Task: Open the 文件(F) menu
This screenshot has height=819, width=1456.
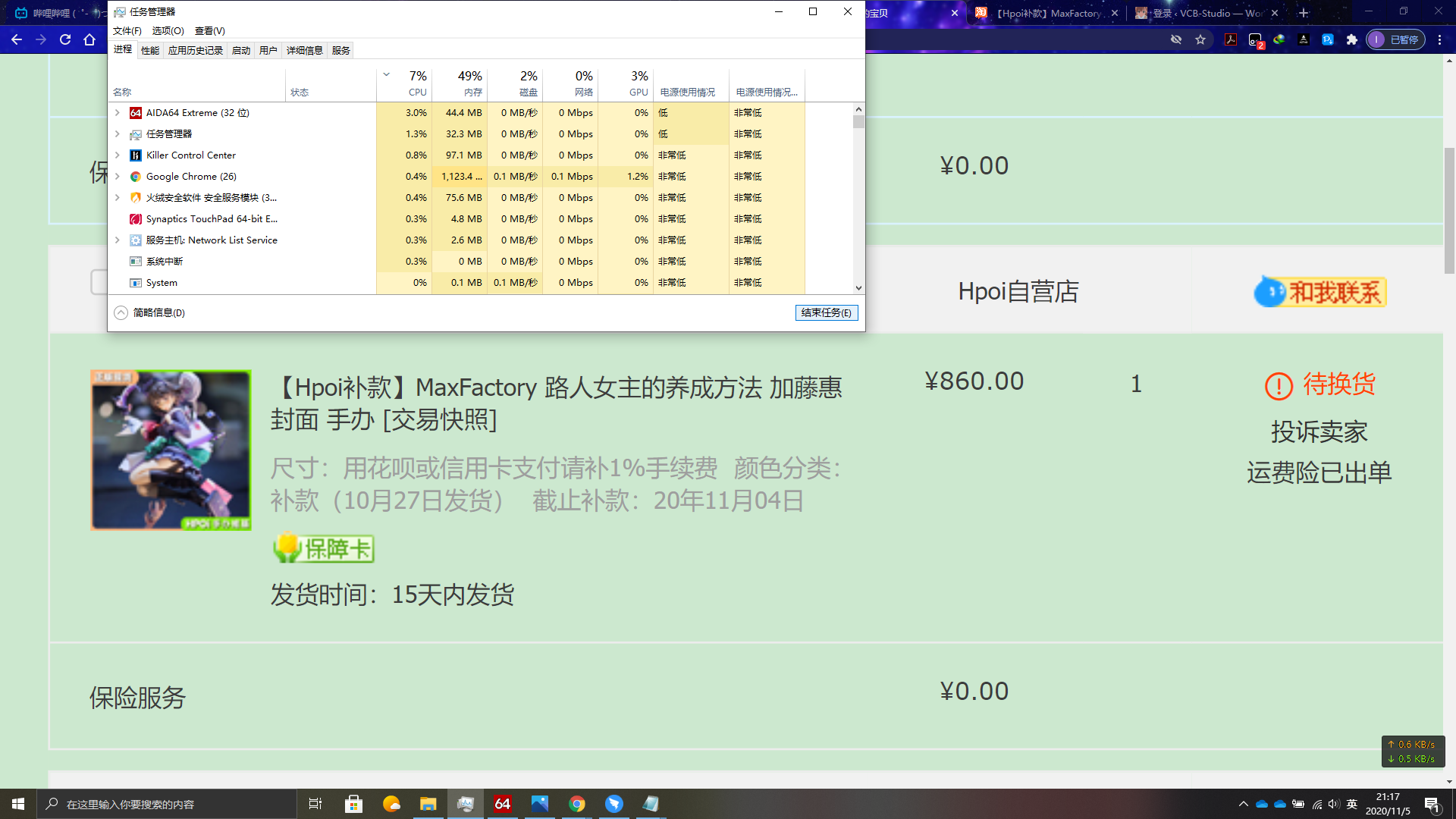Action: 127,31
